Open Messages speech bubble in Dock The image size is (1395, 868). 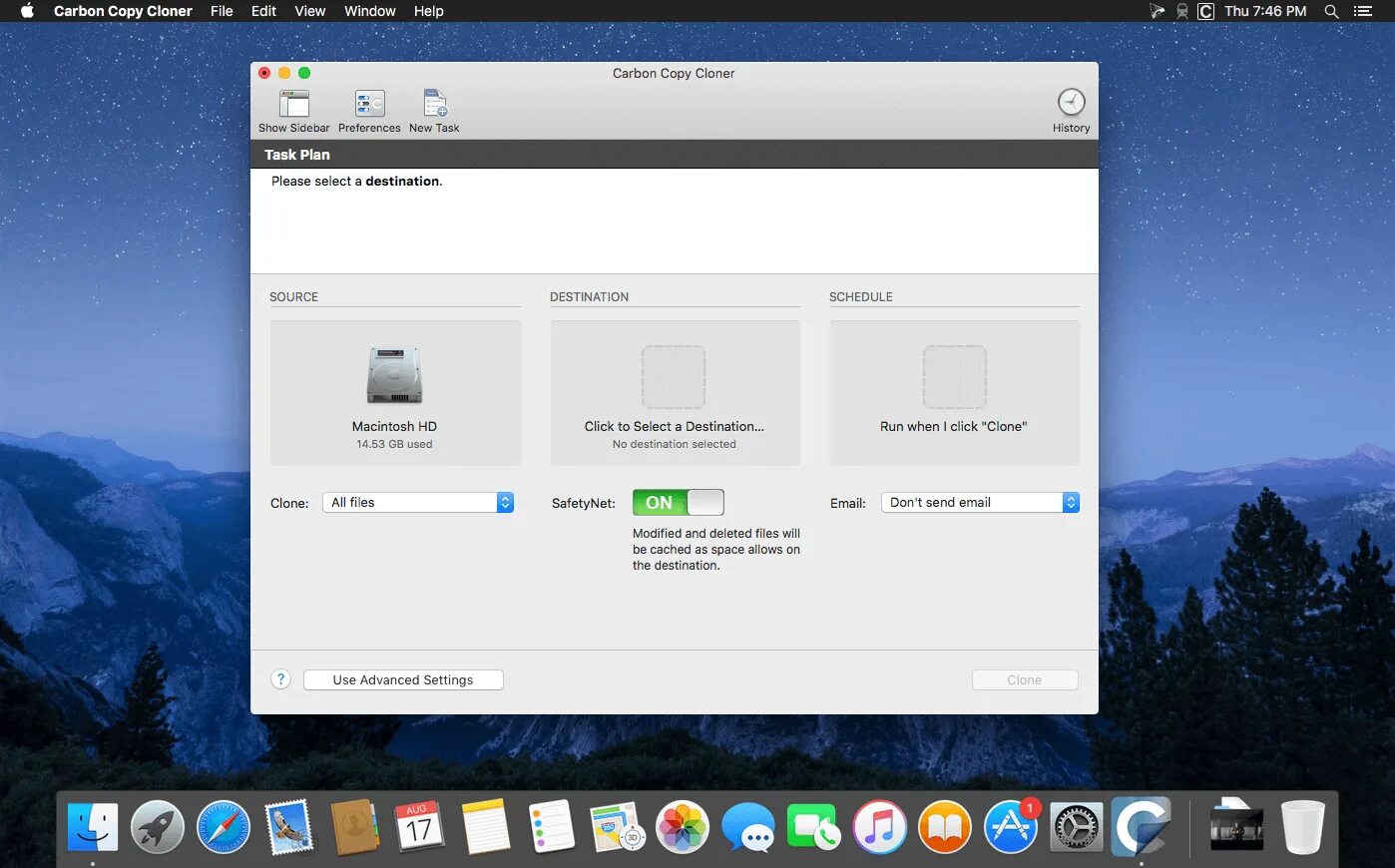pos(748,827)
